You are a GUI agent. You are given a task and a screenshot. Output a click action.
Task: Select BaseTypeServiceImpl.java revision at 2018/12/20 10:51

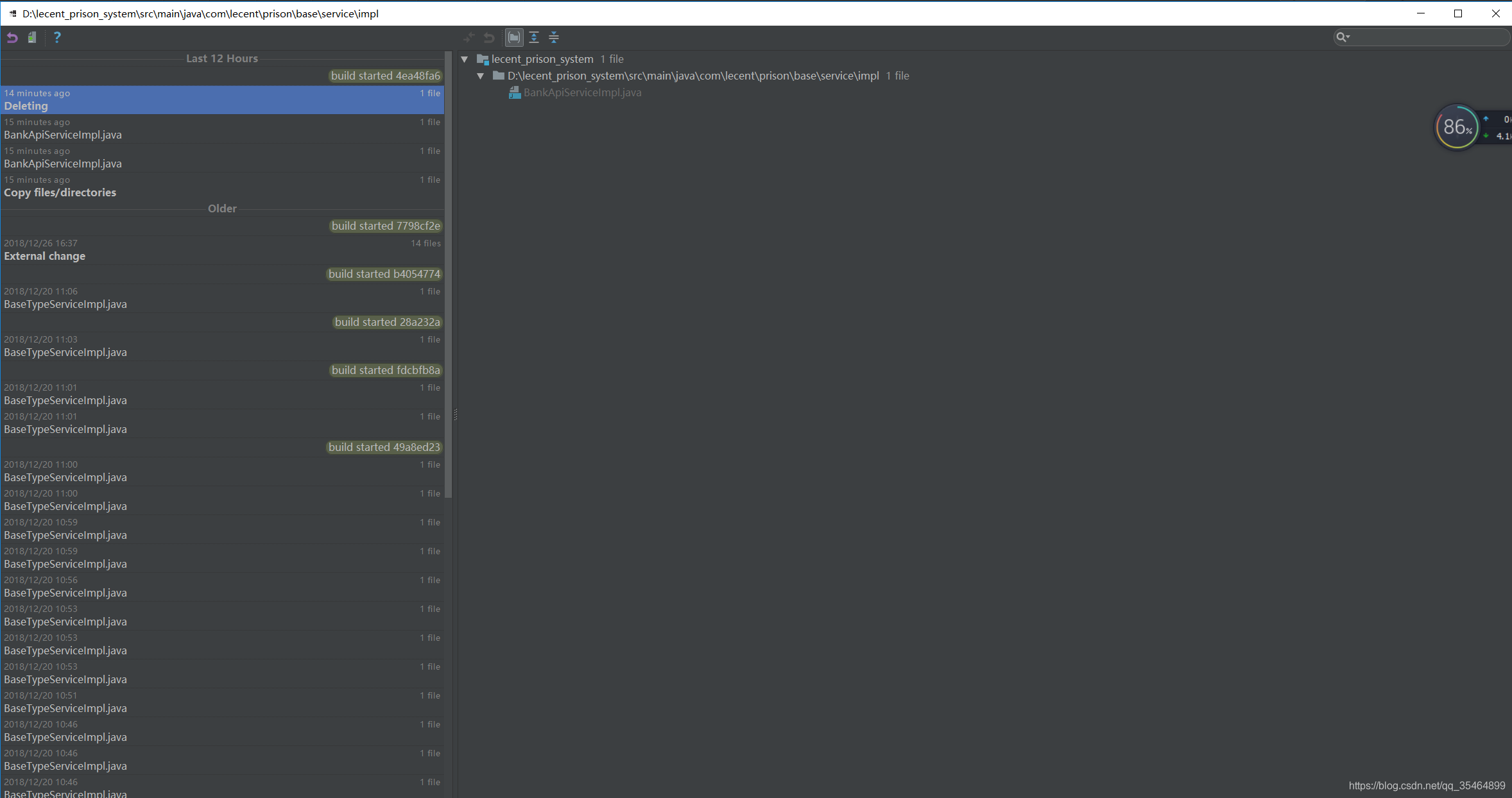222,702
